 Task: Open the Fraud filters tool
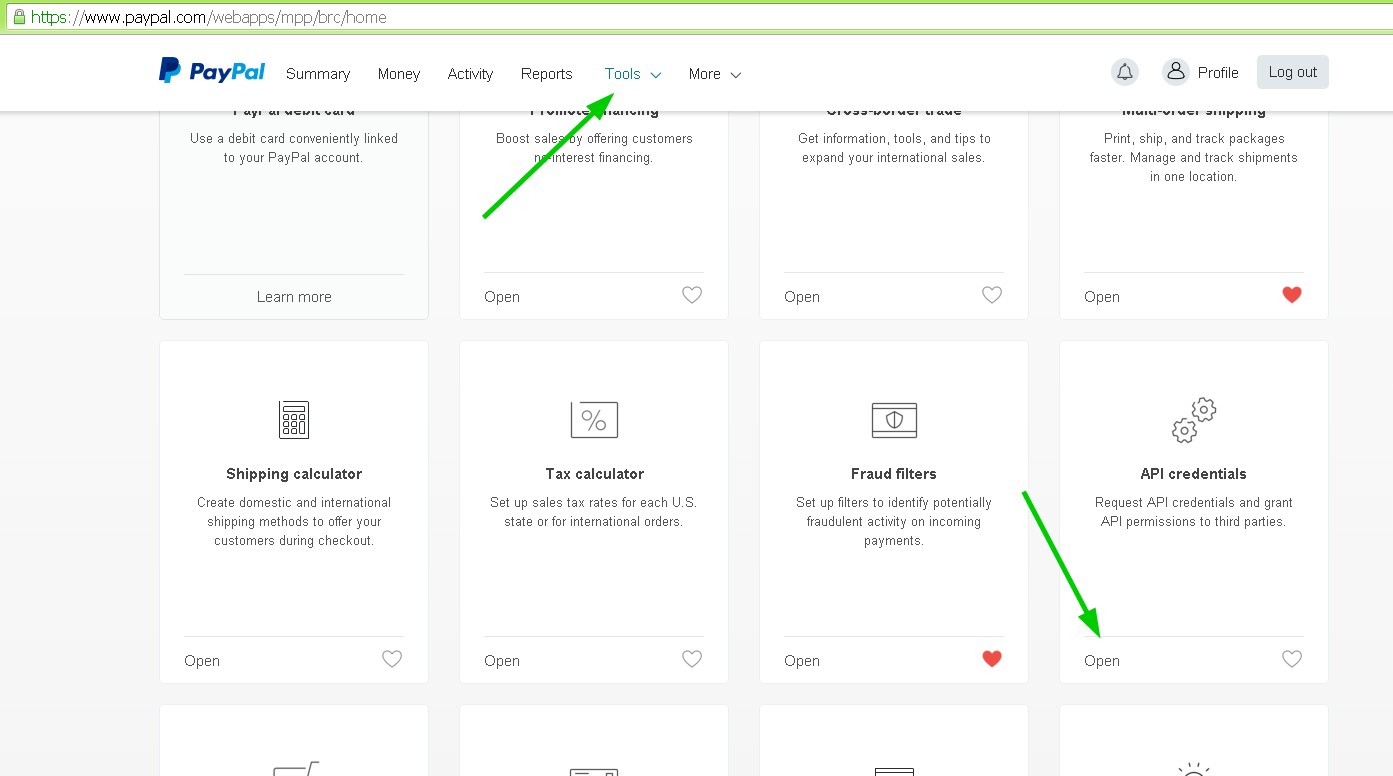pyautogui.click(x=802, y=661)
